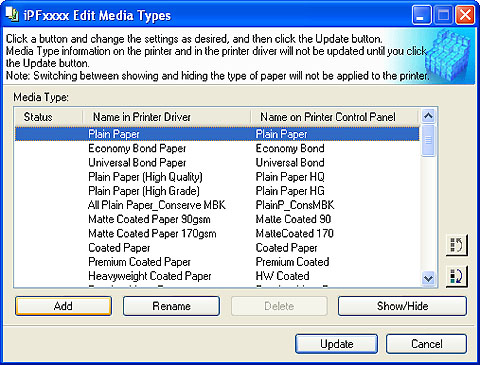Click the Rename button

click(x=171, y=306)
